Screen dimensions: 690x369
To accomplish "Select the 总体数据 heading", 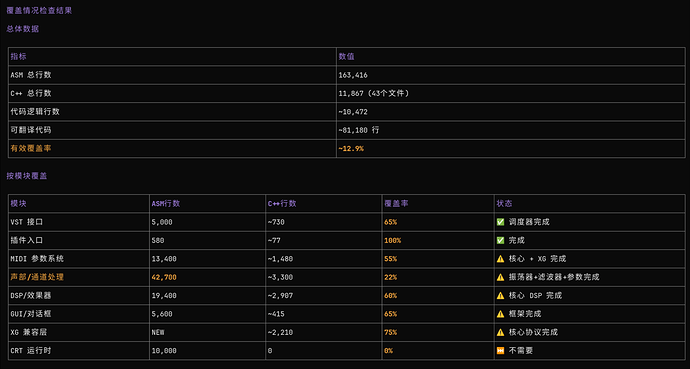I will 22,29.
